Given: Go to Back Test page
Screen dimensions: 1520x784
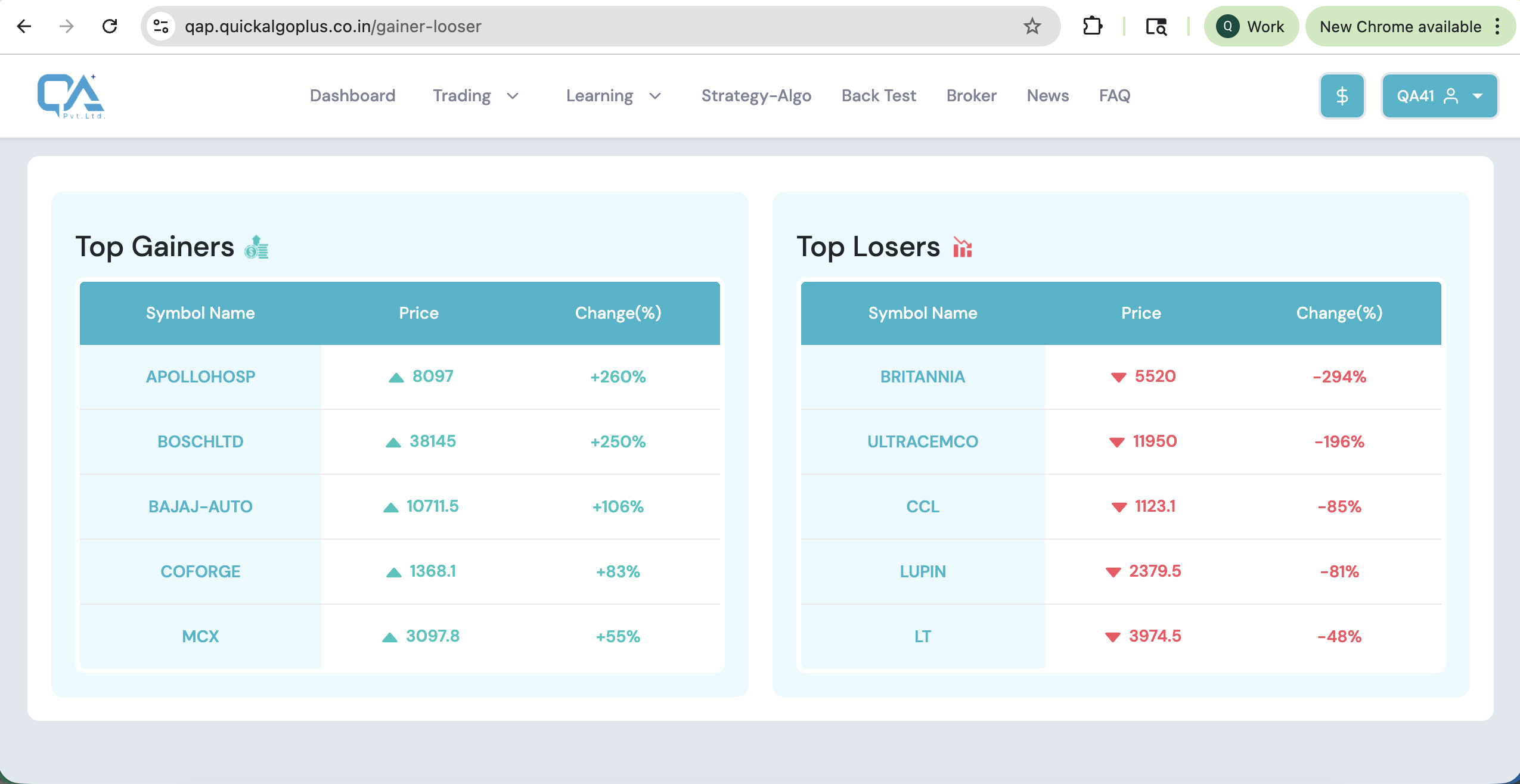Looking at the screenshot, I should 879,96.
